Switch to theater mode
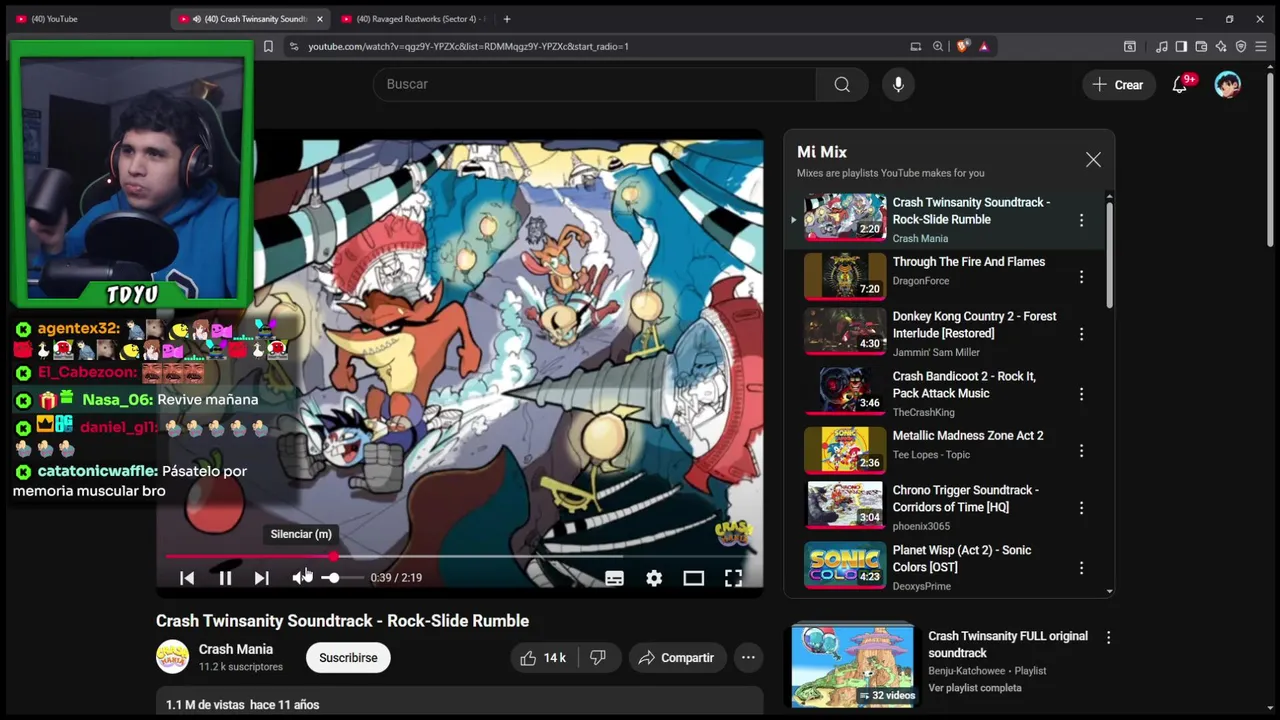The image size is (1280, 720). click(693, 578)
